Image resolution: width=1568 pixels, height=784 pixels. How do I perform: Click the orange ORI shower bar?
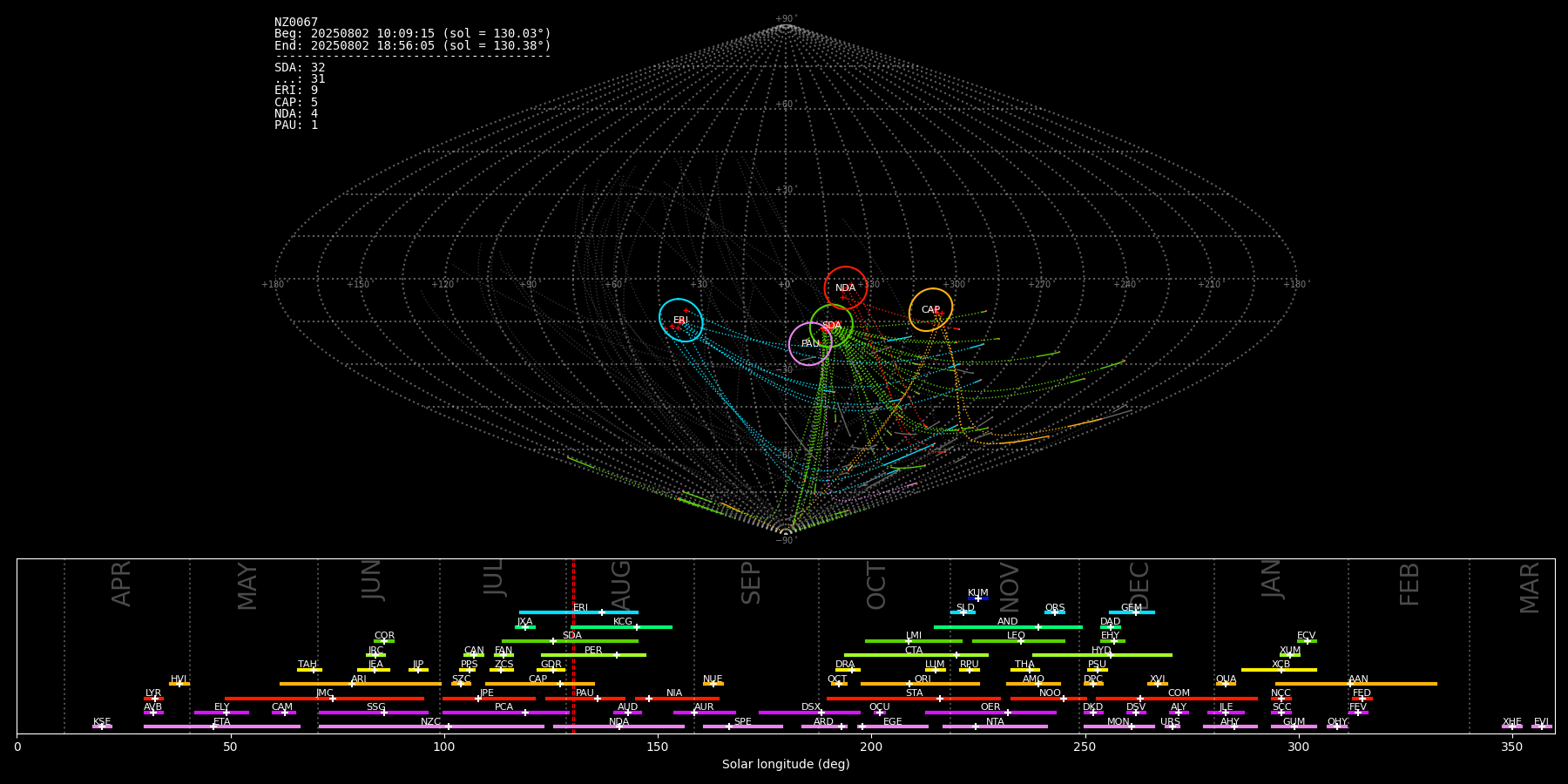click(920, 684)
